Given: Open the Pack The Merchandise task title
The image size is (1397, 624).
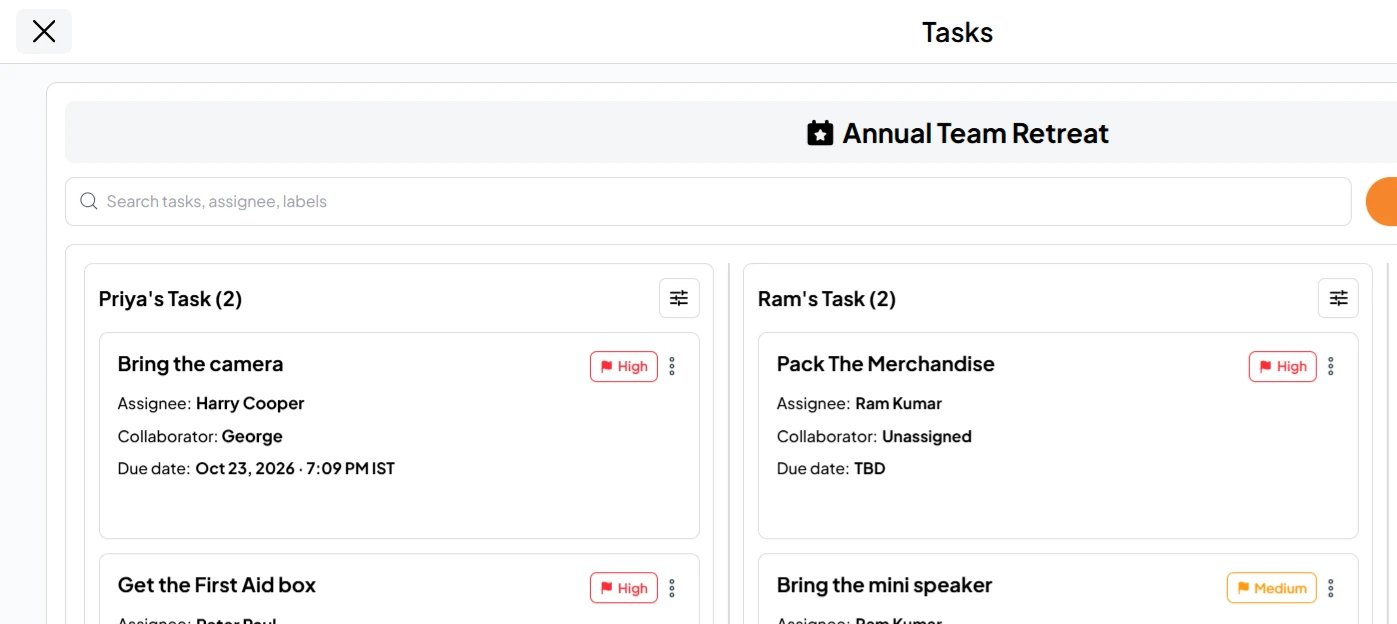Looking at the screenshot, I should (x=886, y=364).
